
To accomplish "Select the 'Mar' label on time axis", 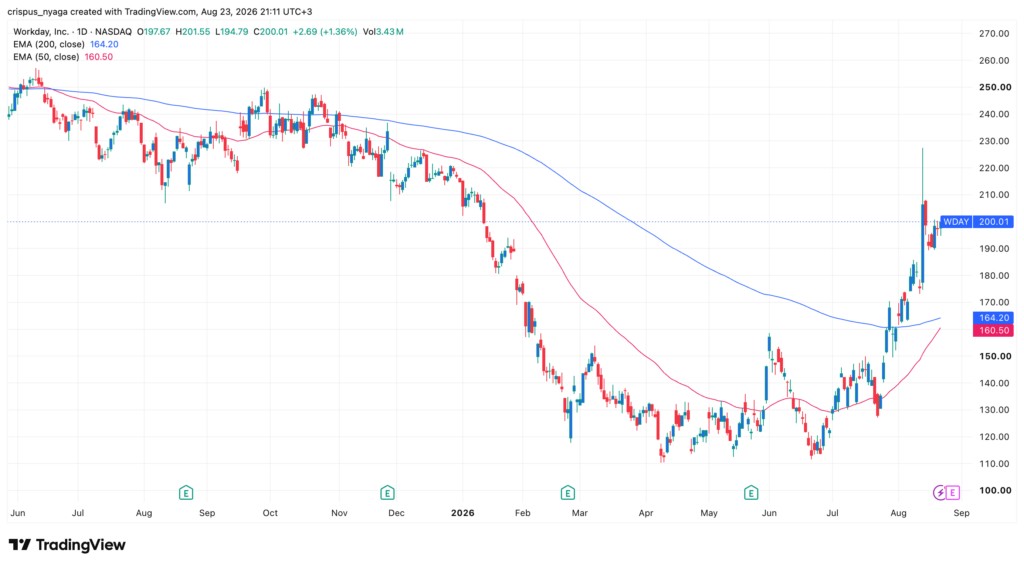I will [x=579, y=513].
